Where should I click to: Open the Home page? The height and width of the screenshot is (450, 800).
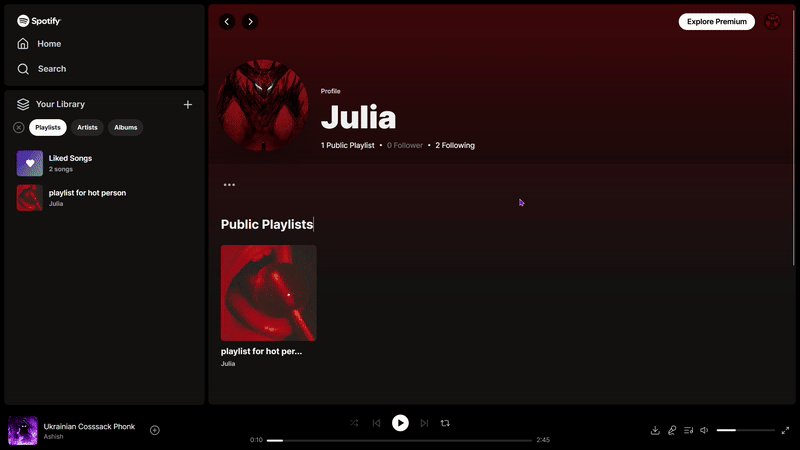39,44
